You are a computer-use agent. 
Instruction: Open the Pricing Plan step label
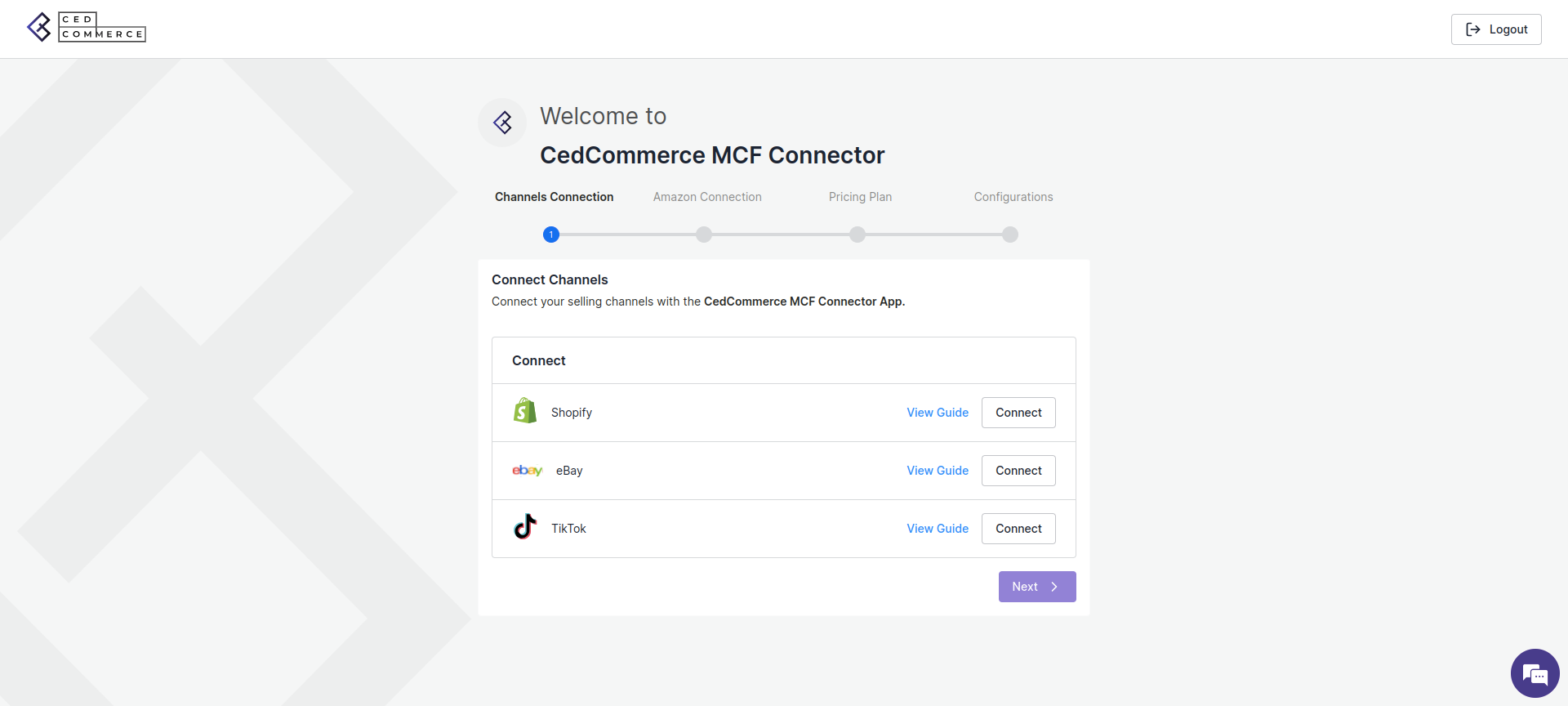click(x=860, y=197)
